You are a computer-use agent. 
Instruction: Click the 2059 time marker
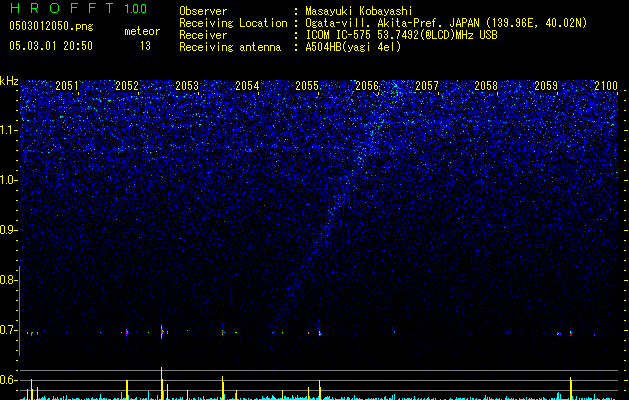pos(546,86)
